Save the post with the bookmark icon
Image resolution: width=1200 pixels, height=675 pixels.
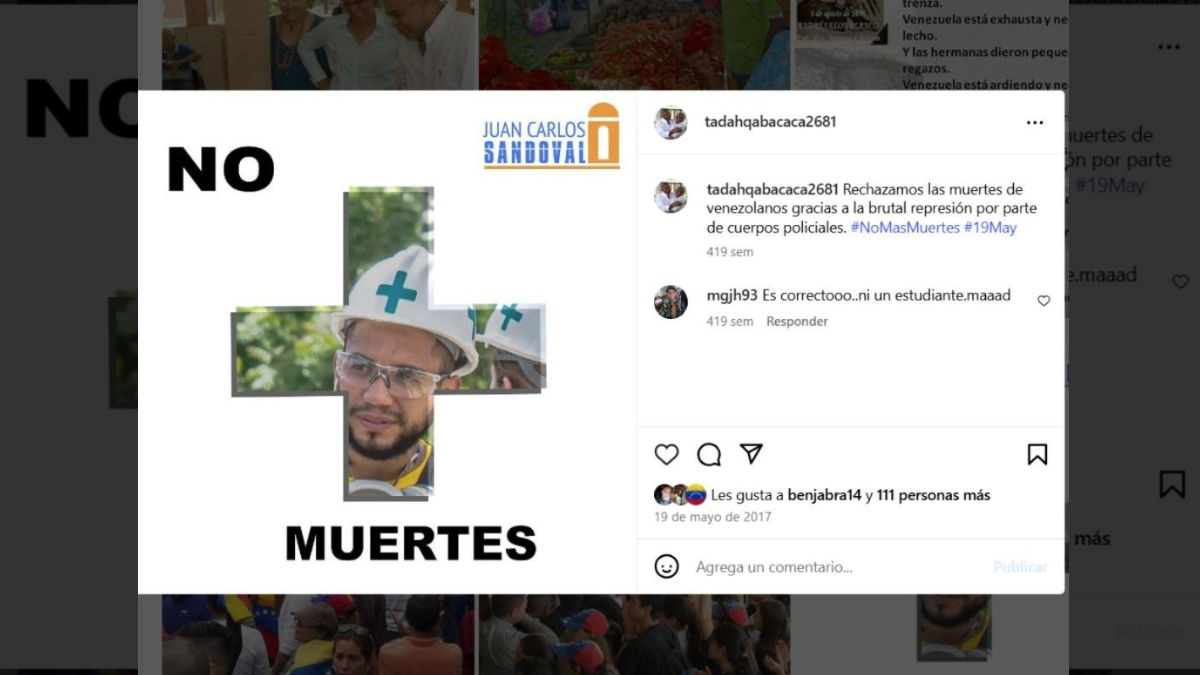click(1037, 455)
